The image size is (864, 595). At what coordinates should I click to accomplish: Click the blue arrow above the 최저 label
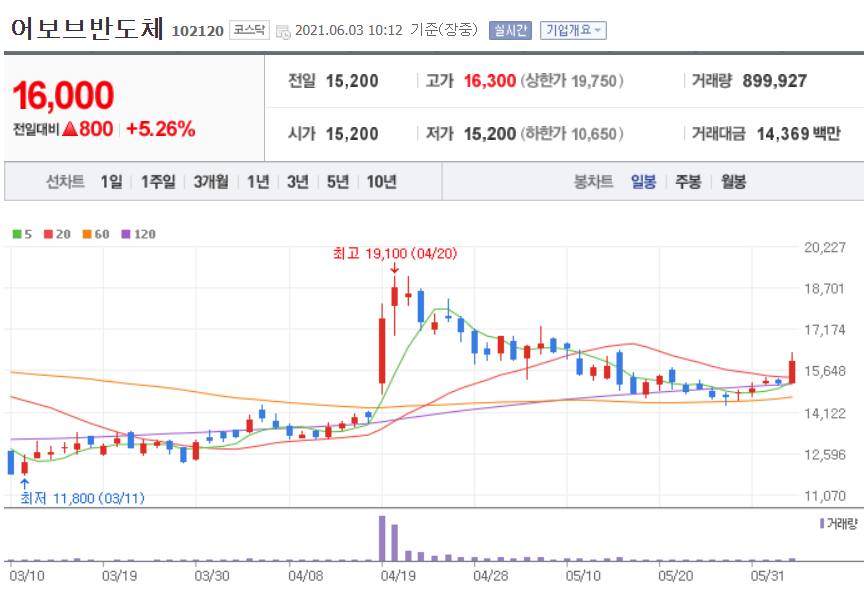pos(24,484)
